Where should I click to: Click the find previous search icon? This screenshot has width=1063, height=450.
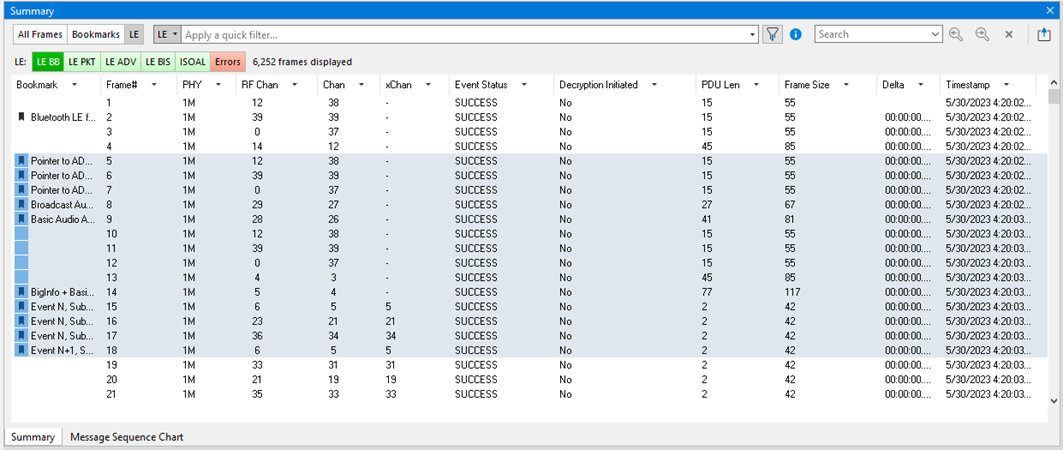[x=956, y=34]
